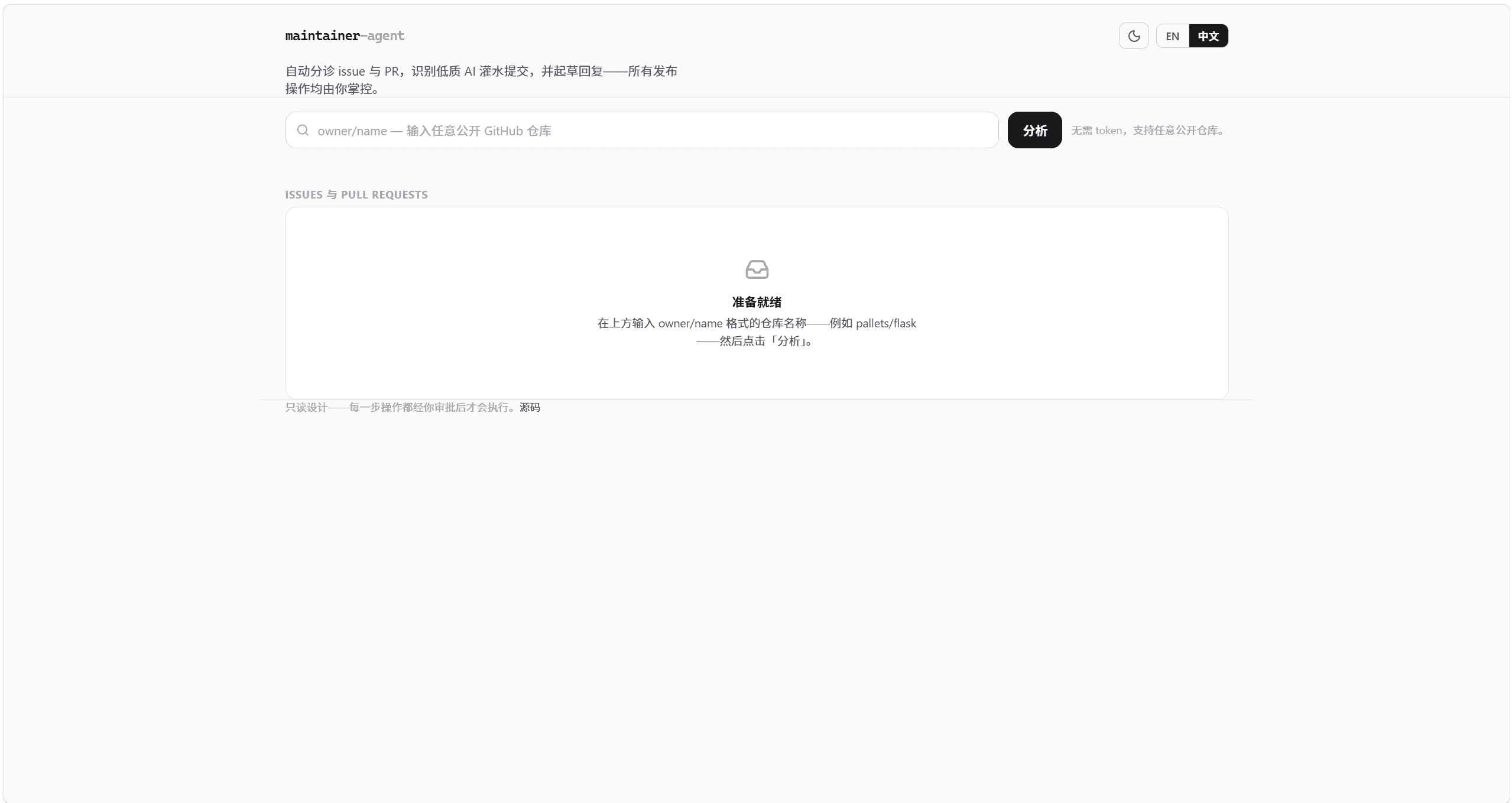The width and height of the screenshot is (1512, 803).
Task: Click the 准备就绪 heading text
Action: click(x=757, y=302)
